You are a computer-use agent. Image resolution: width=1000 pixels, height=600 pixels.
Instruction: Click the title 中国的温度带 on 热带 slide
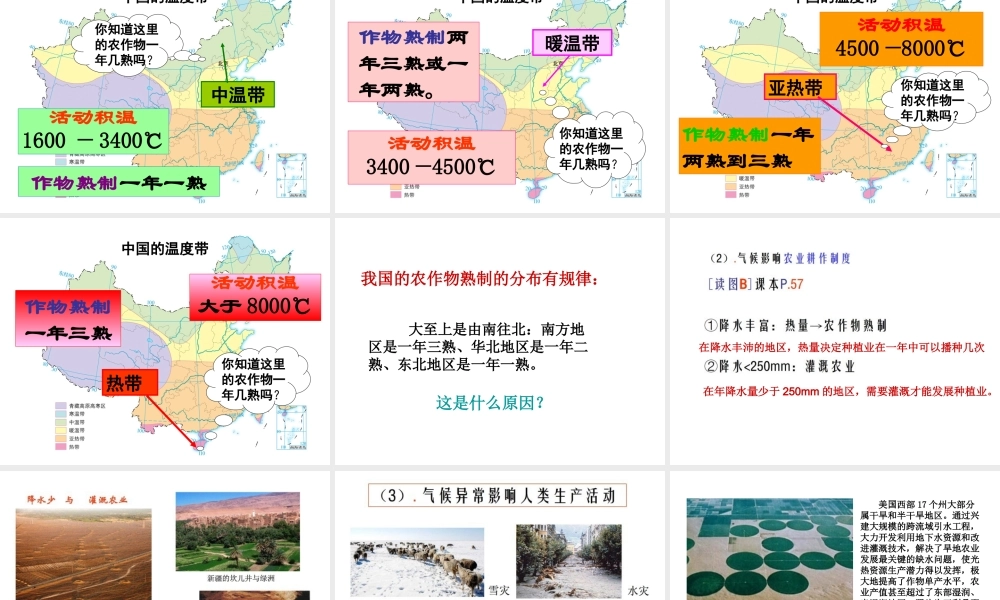click(165, 249)
